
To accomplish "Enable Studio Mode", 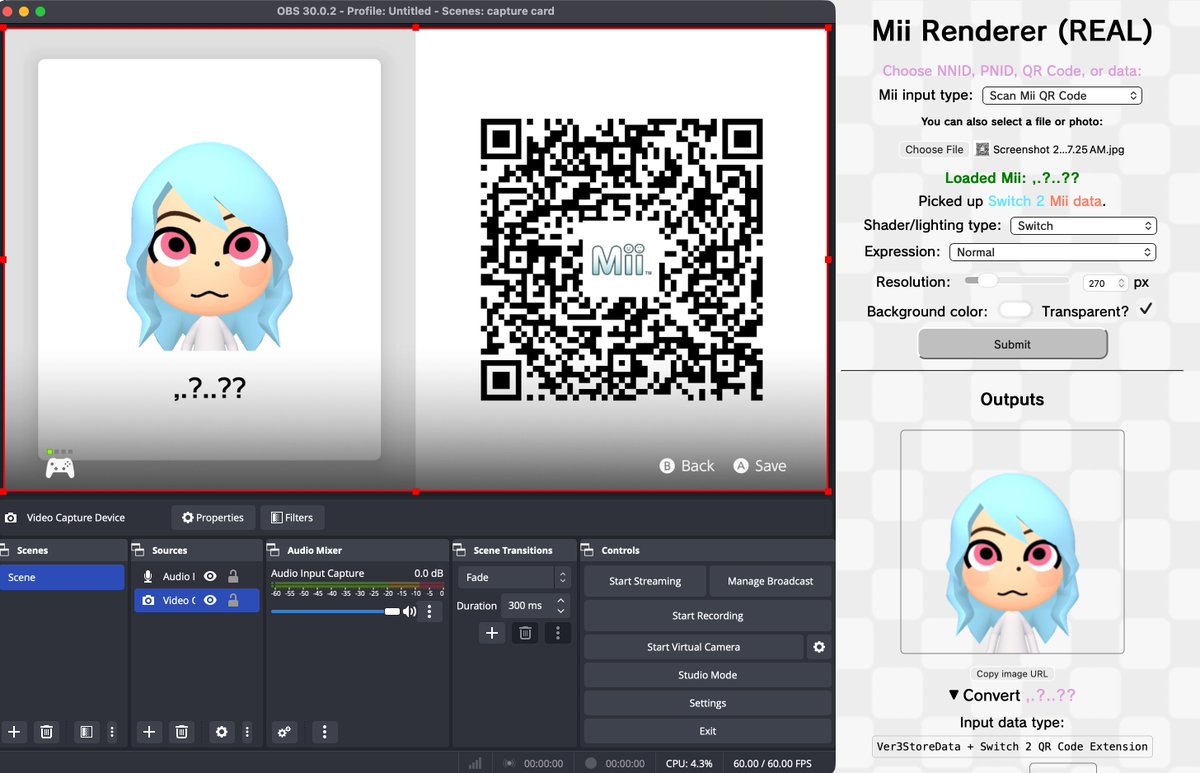I will [x=707, y=675].
